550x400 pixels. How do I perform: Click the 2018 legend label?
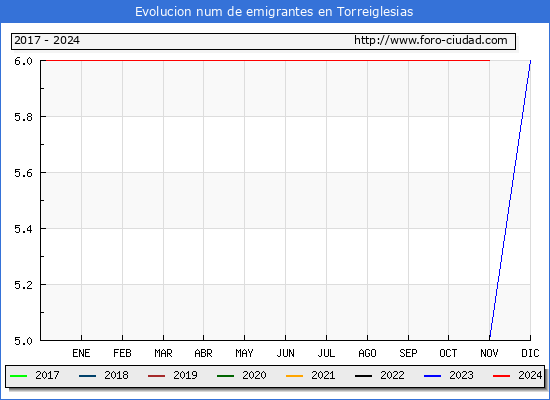coord(116,375)
